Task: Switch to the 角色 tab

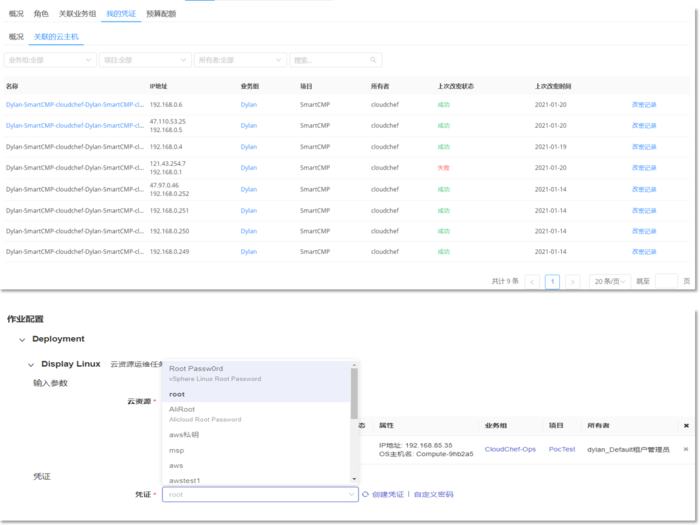Action: [41, 14]
